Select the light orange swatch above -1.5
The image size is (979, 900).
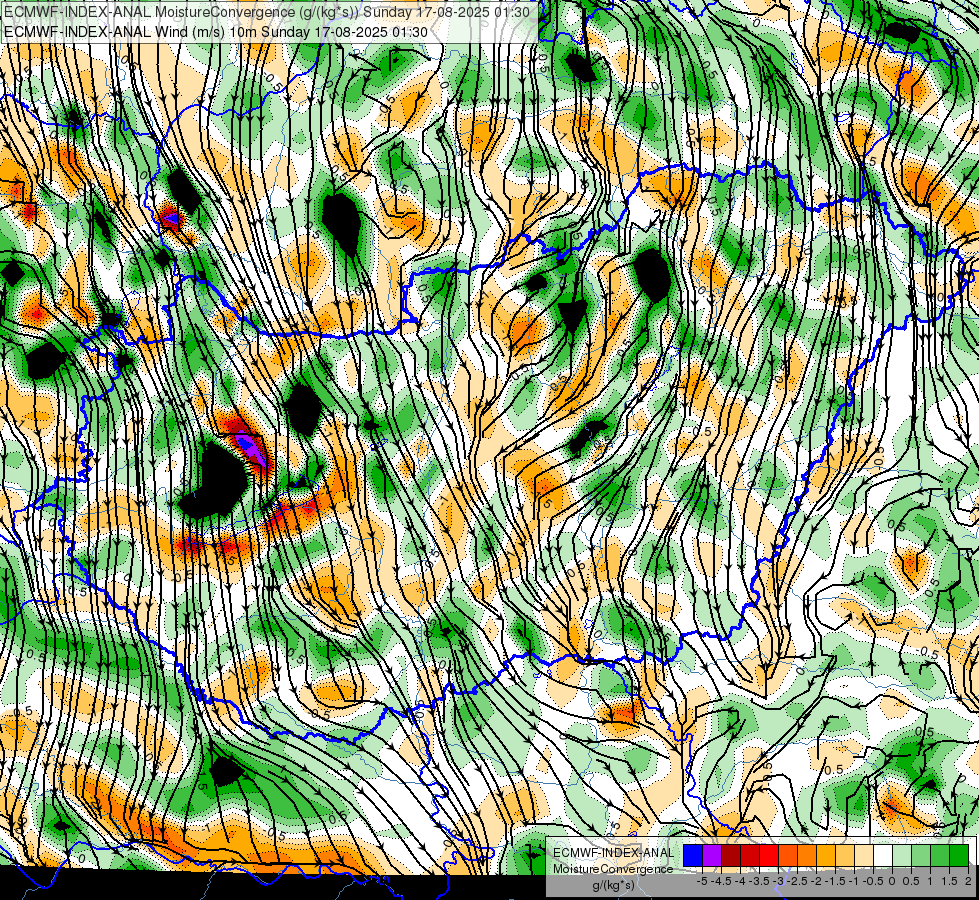click(845, 856)
